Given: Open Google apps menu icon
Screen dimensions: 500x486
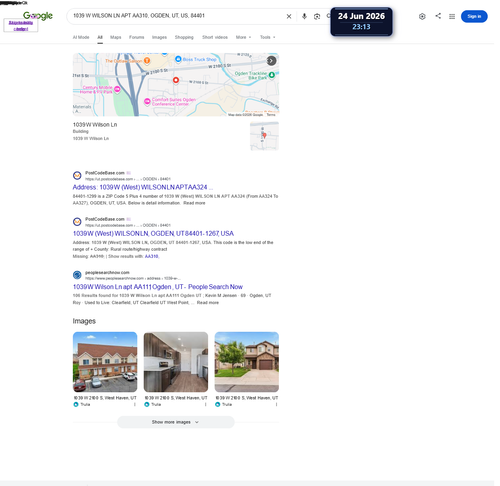Looking at the screenshot, I should tap(452, 16).
